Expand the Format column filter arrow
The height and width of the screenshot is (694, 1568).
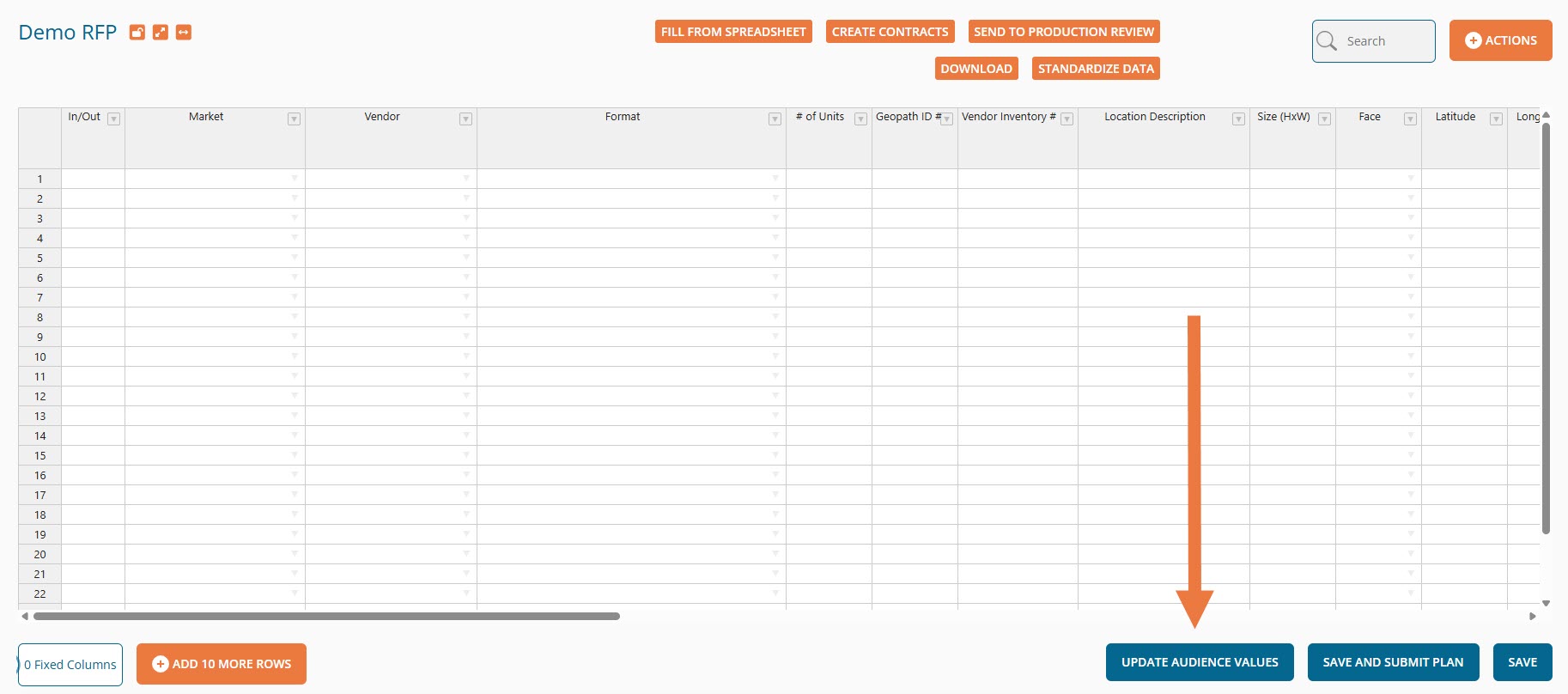click(775, 119)
